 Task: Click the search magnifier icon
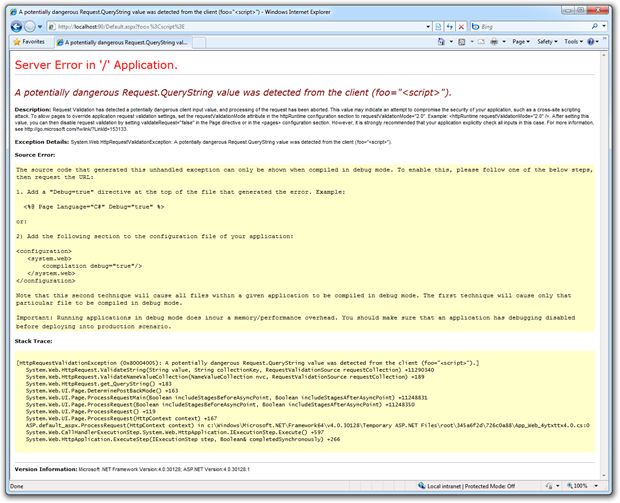[x=595, y=26]
